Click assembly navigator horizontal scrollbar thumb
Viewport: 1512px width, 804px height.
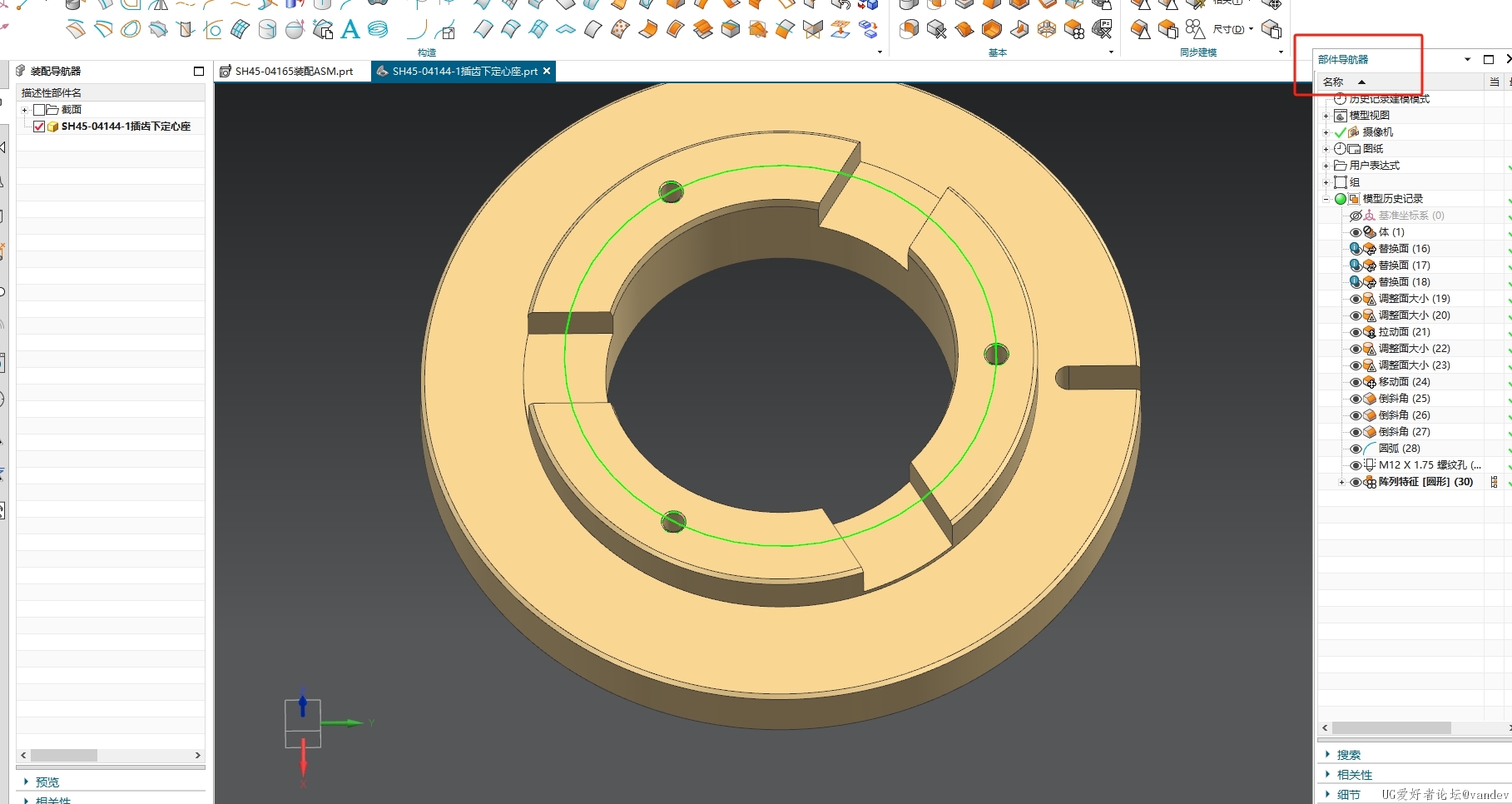point(64,756)
